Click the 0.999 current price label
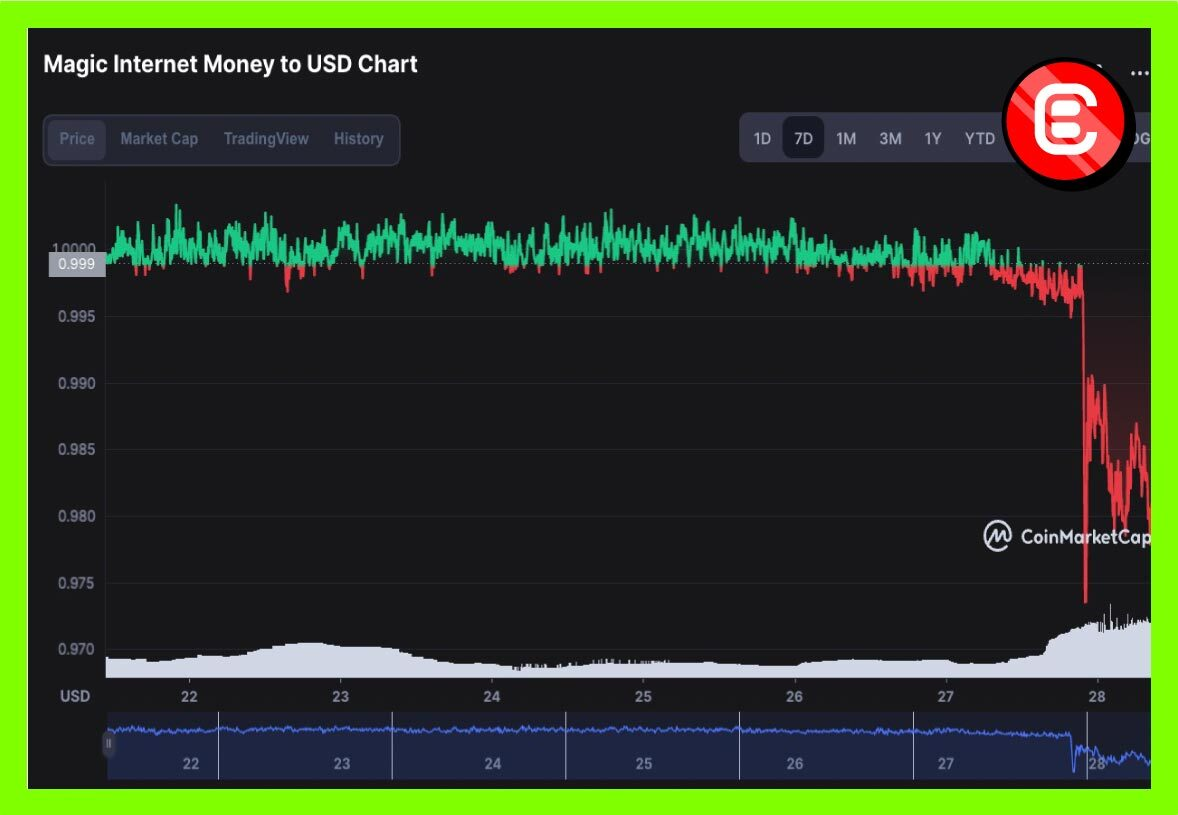This screenshot has height=815, width=1178. (x=77, y=264)
